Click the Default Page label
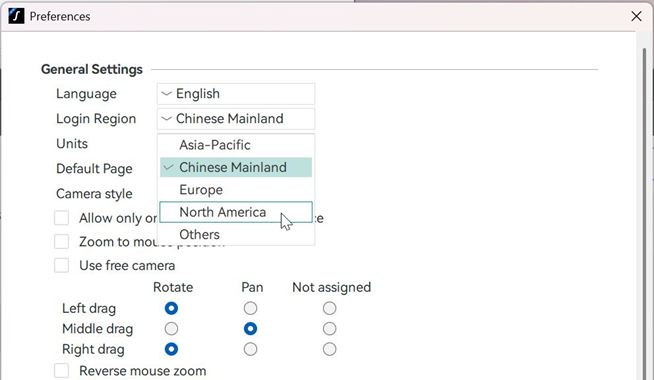Image resolution: width=654 pixels, height=380 pixels. tap(94, 169)
